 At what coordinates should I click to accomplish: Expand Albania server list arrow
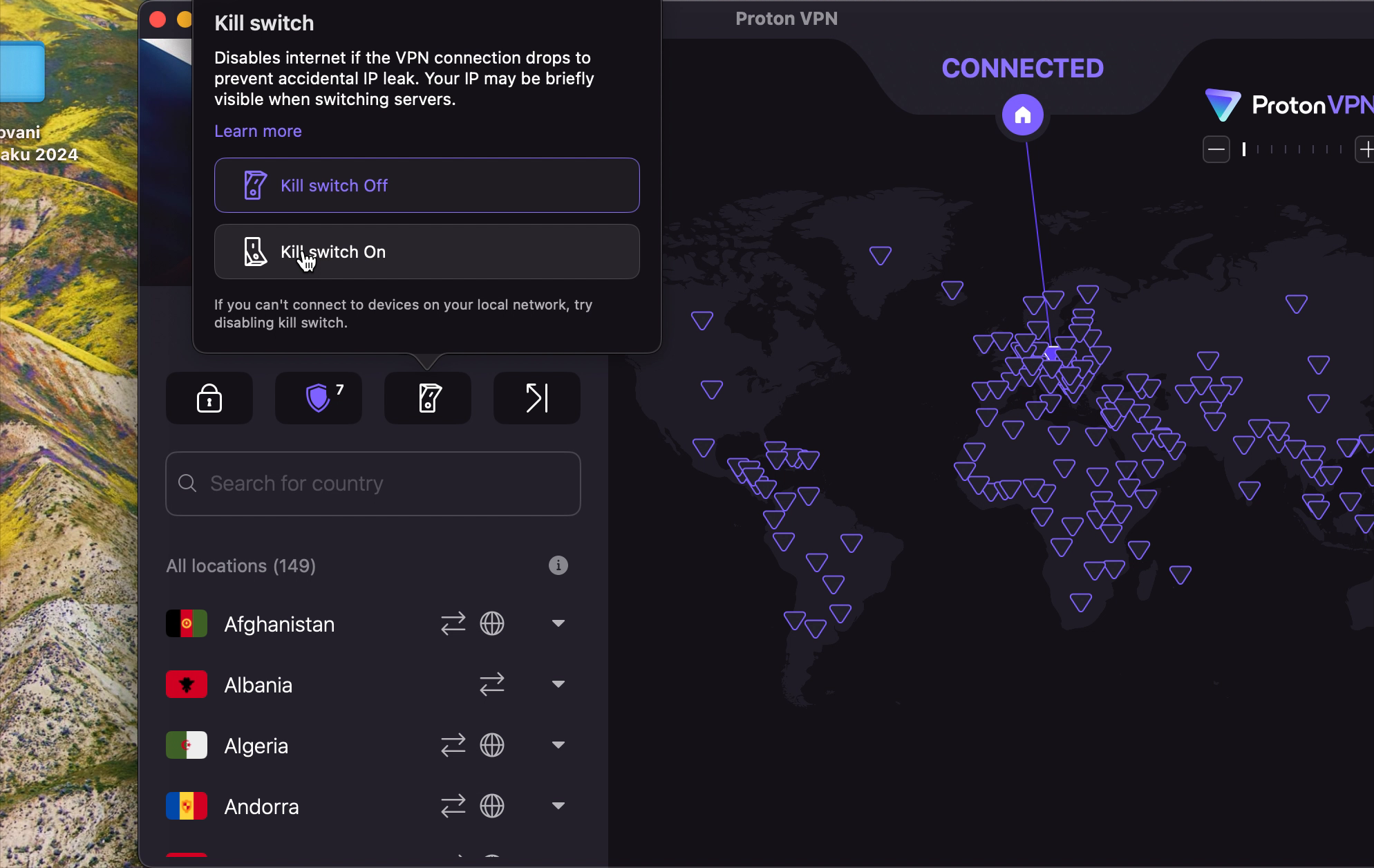tap(558, 684)
